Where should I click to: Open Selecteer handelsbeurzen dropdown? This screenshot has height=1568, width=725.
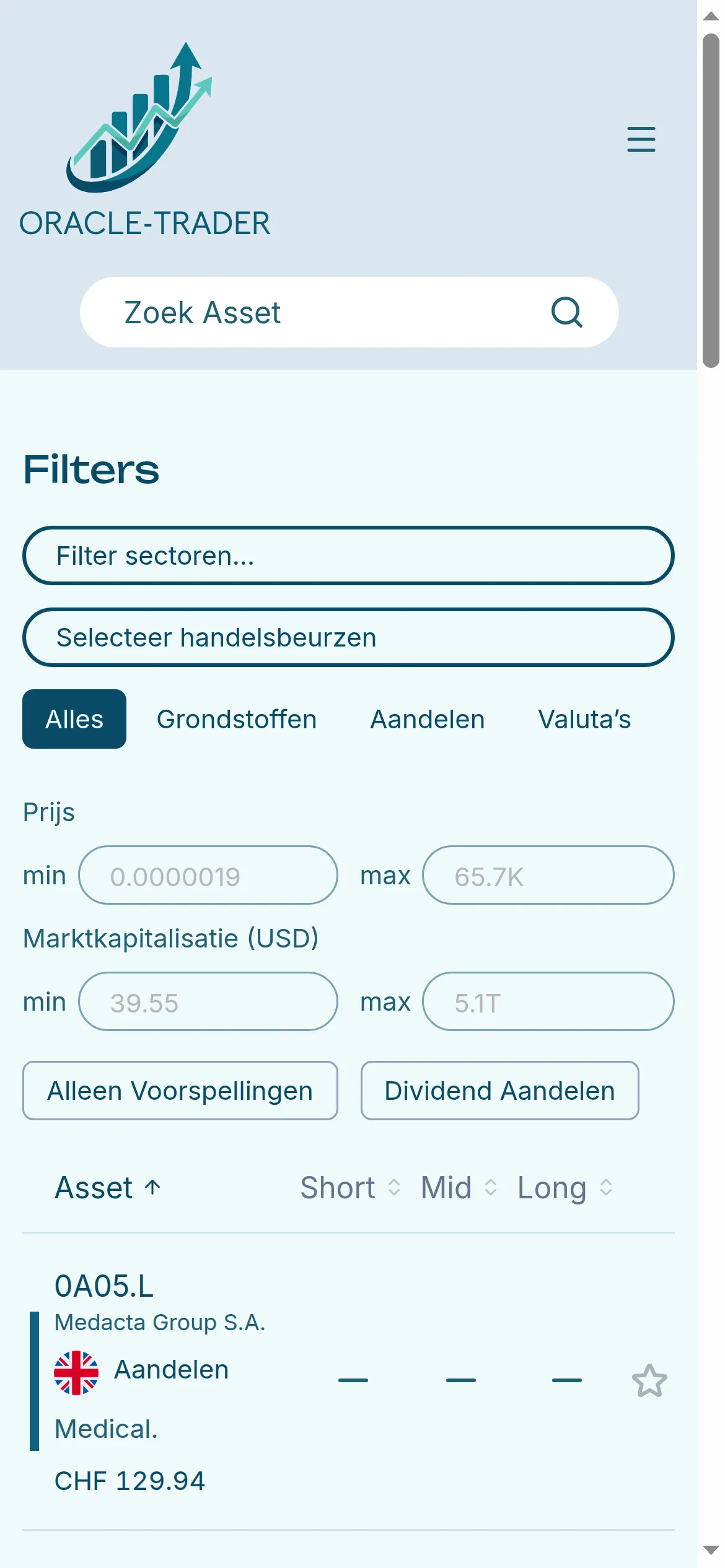coord(348,637)
